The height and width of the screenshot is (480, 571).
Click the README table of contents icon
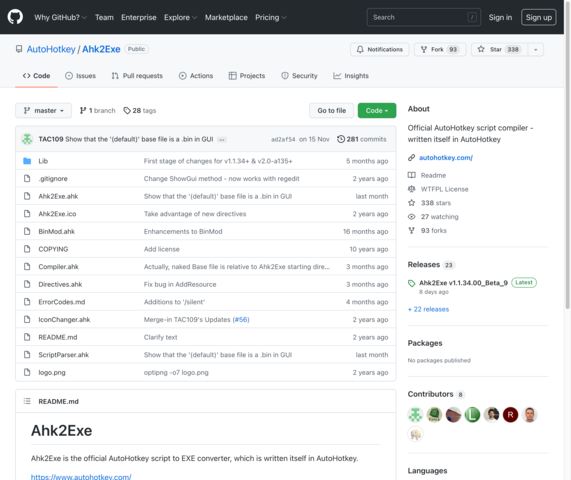(x=27, y=401)
